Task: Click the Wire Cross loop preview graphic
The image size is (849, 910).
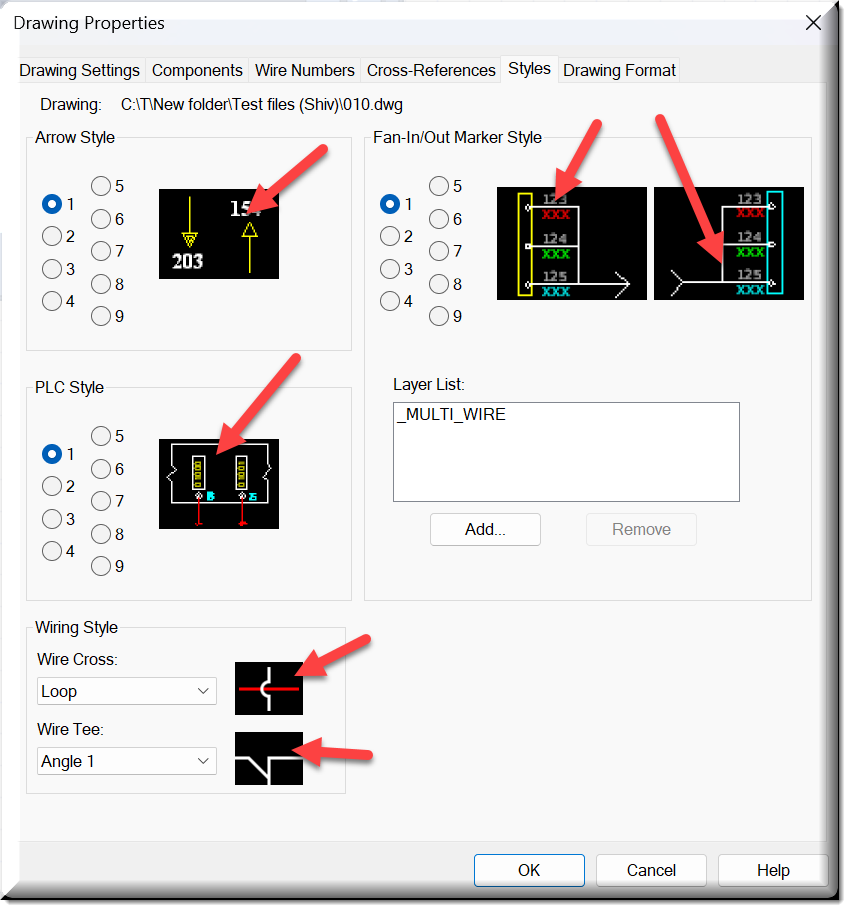Action: [268, 689]
